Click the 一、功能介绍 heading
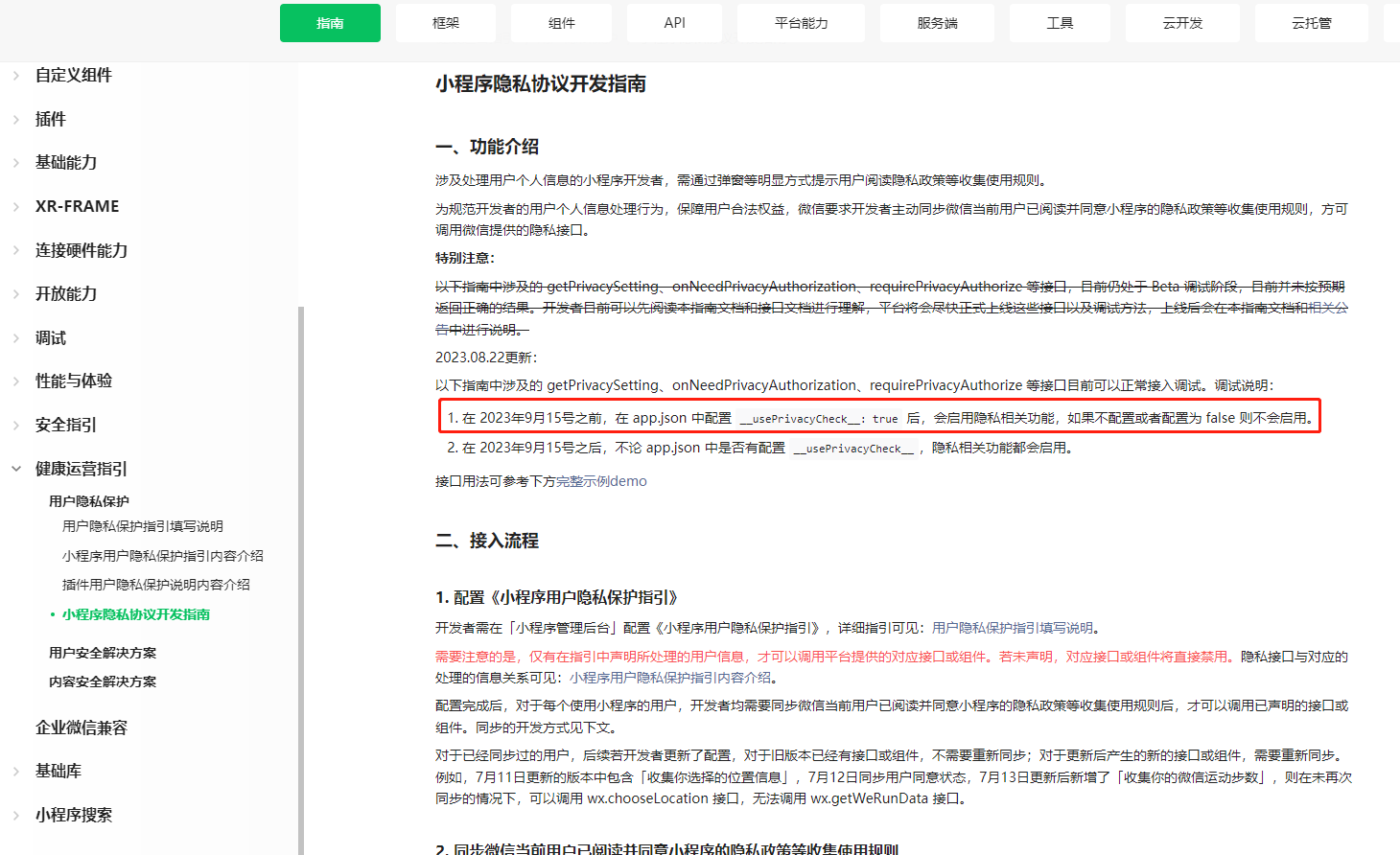Screen dimensions: 1400x855 487,147
